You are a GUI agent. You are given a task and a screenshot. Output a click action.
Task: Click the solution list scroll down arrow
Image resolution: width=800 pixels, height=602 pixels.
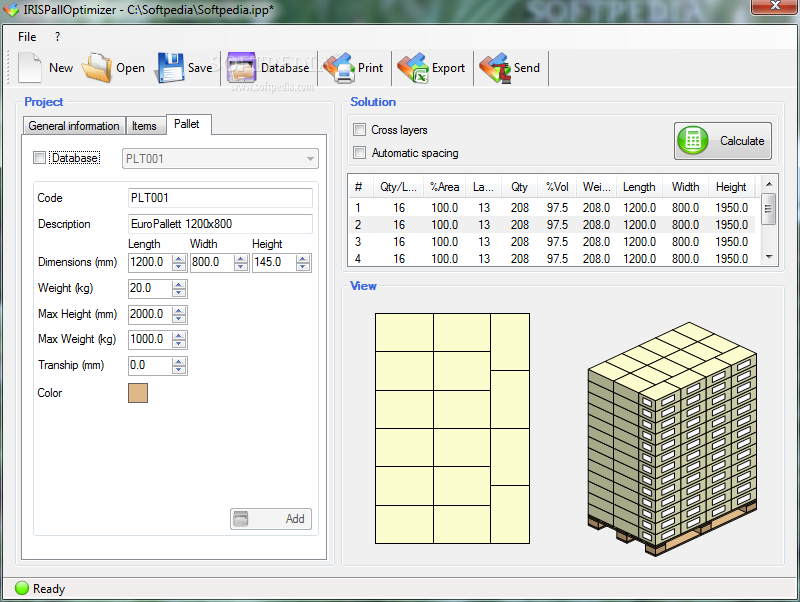769,257
